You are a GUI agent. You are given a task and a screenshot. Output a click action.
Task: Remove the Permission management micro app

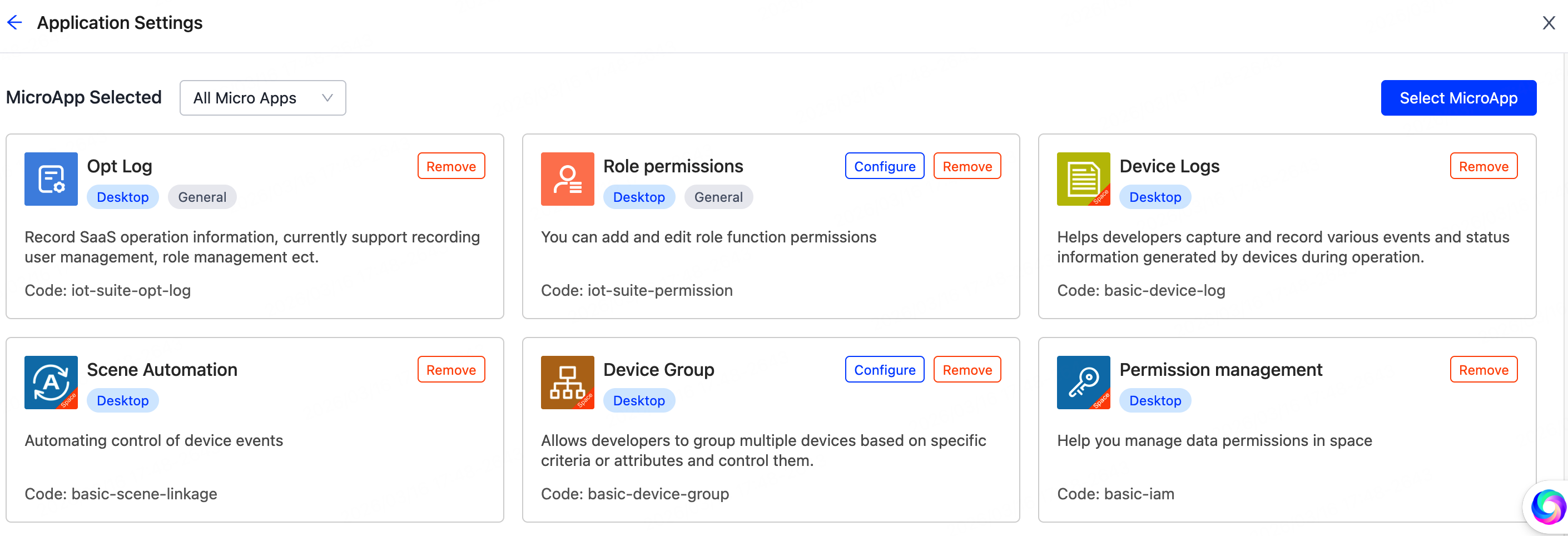[1484, 369]
